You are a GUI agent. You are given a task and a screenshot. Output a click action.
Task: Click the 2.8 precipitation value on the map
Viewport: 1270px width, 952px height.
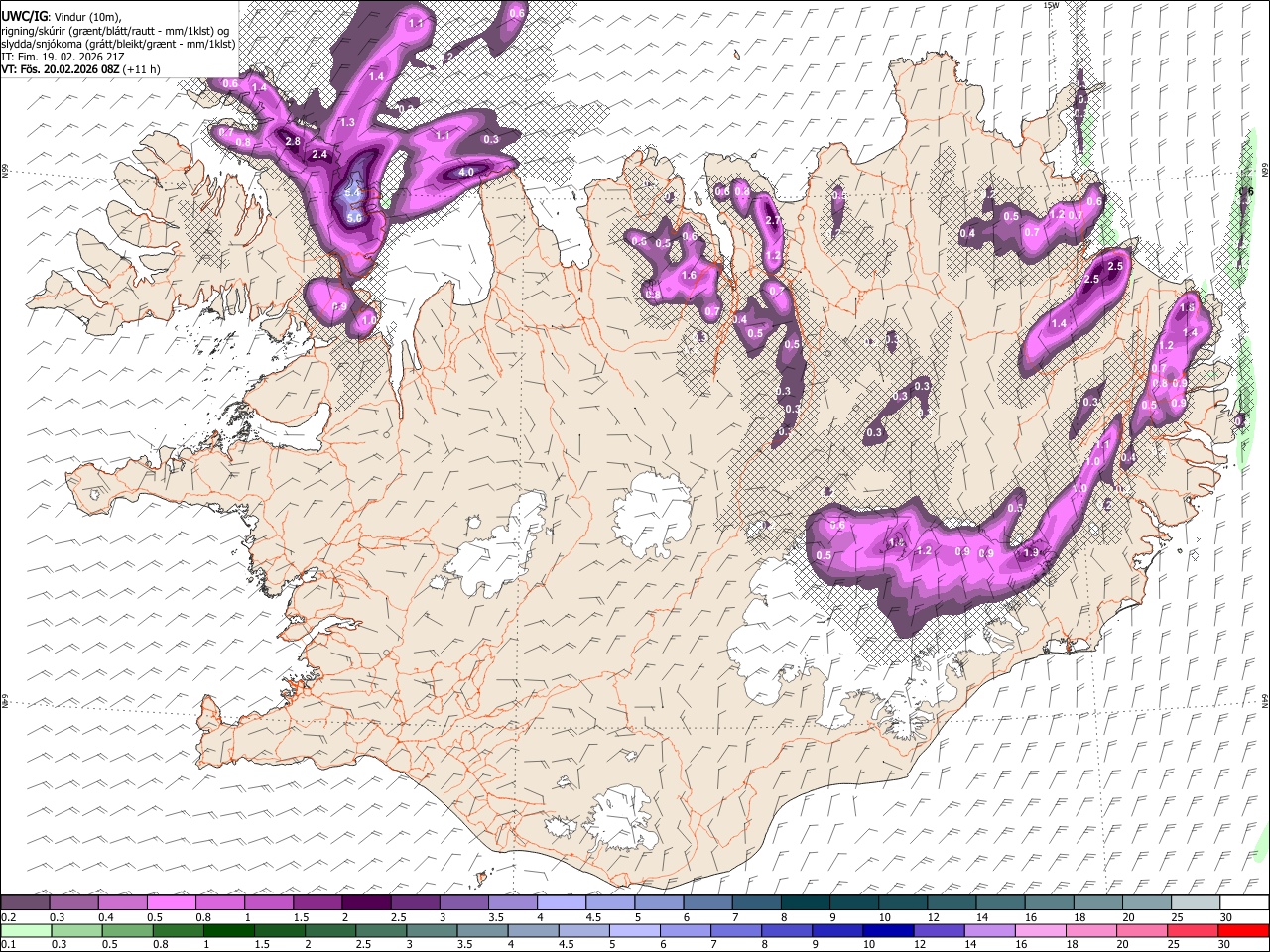tap(293, 142)
